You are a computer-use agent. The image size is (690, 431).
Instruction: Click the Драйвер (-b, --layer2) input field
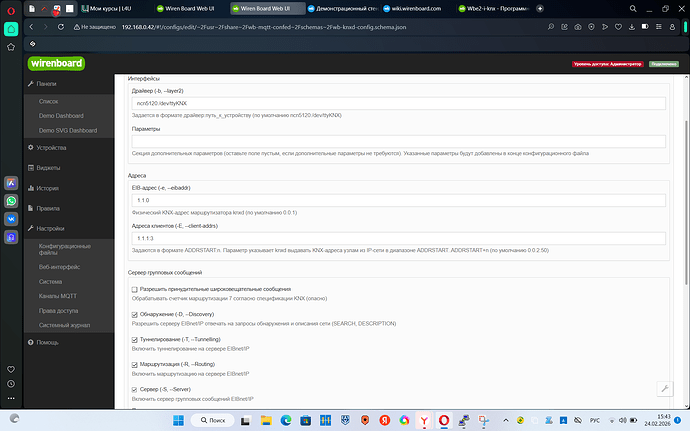[398, 103]
